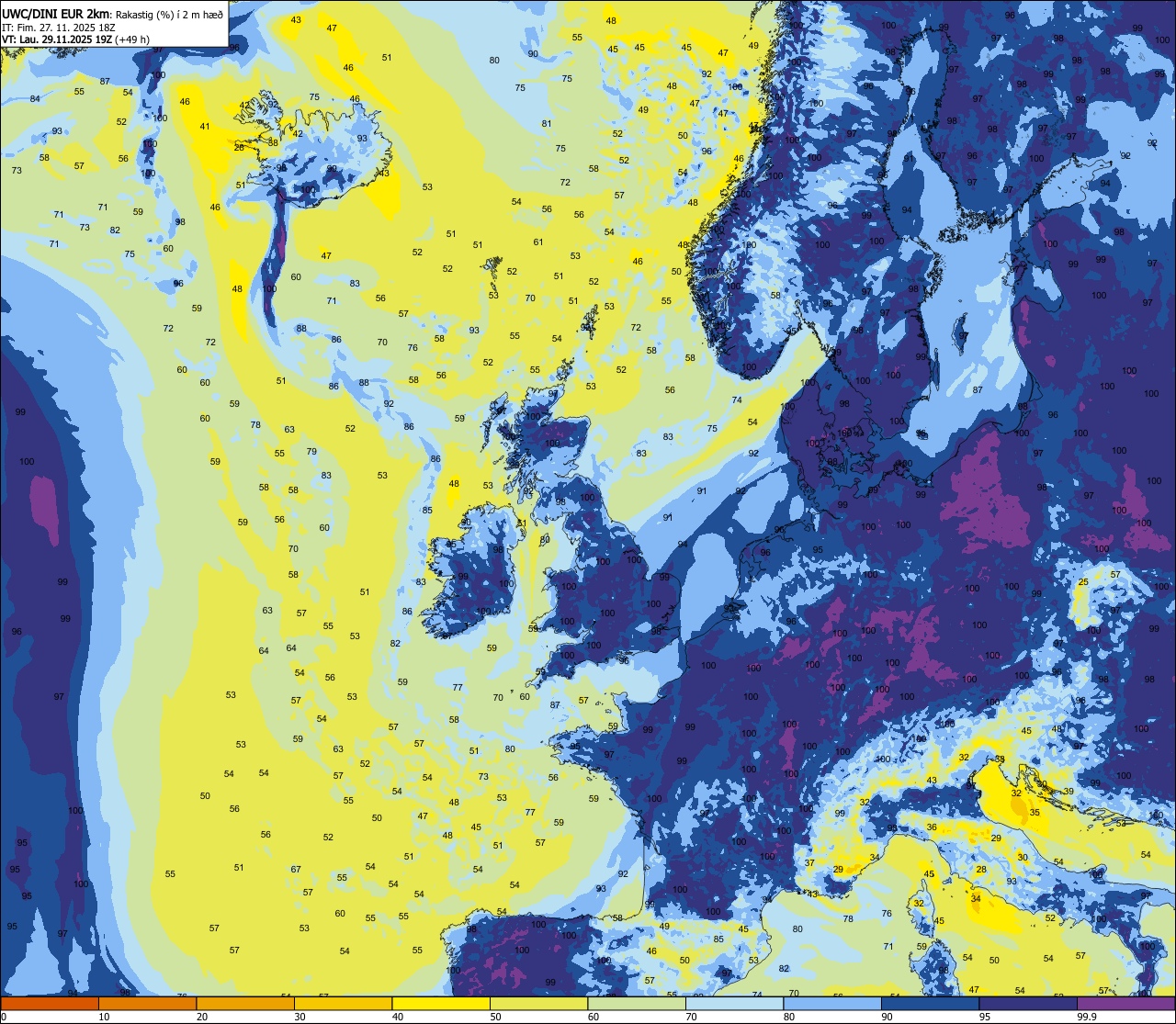
Task: Click the humidity value '84' on the map
Action: coord(35,98)
